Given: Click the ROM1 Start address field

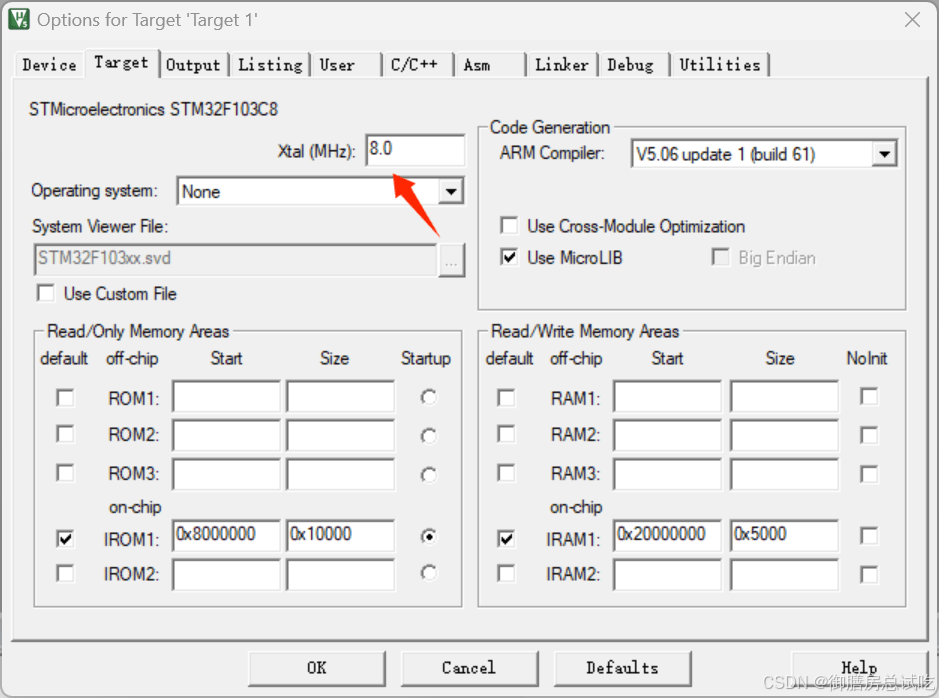Looking at the screenshot, I should tap(226, 396).
